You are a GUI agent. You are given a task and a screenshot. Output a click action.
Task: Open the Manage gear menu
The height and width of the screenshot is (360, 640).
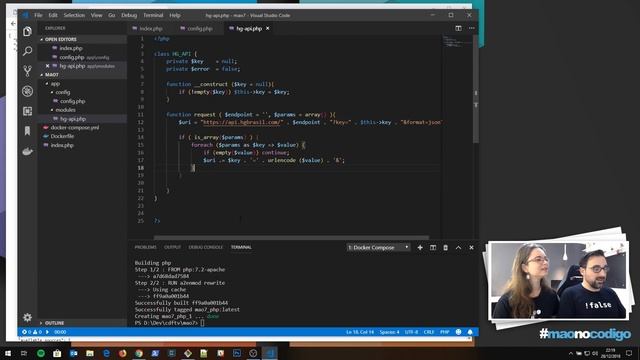click(27, 317)
